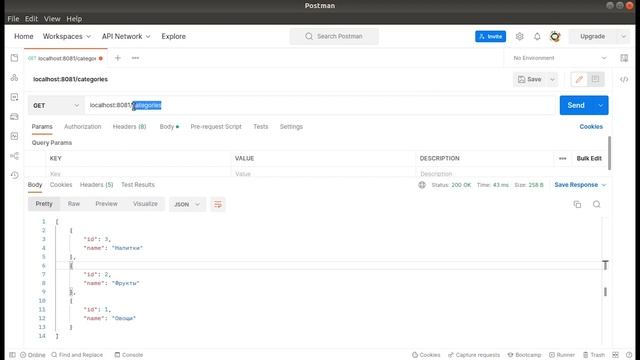Open the Console in status bar
Image resolution: width=640 pixels, height=360 pixels.
click(129, 355)
